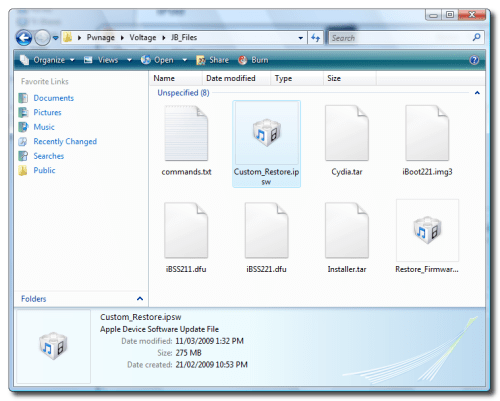Click the commands.txt file name label
The image size is (500, 401).
pyautogui.click(x=186, y=172)
